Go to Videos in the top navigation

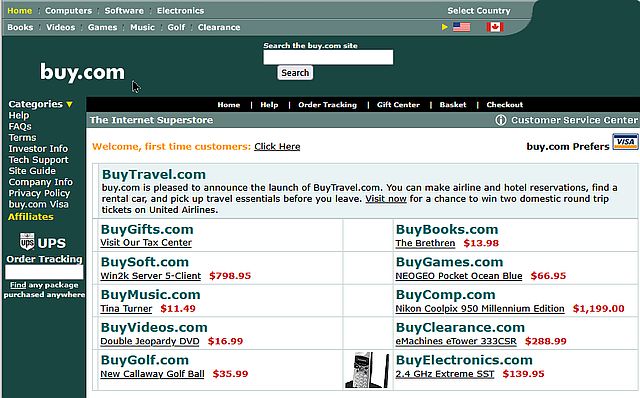(60, 27)
